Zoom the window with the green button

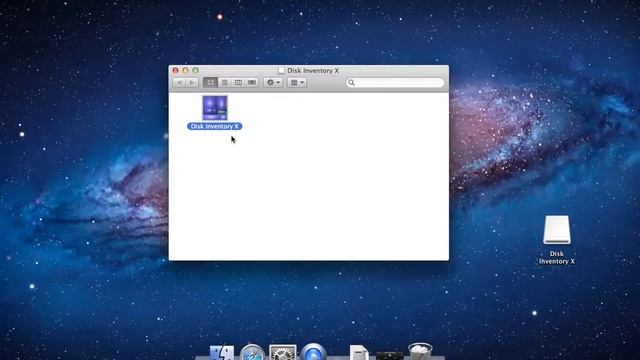coord(196,71)
